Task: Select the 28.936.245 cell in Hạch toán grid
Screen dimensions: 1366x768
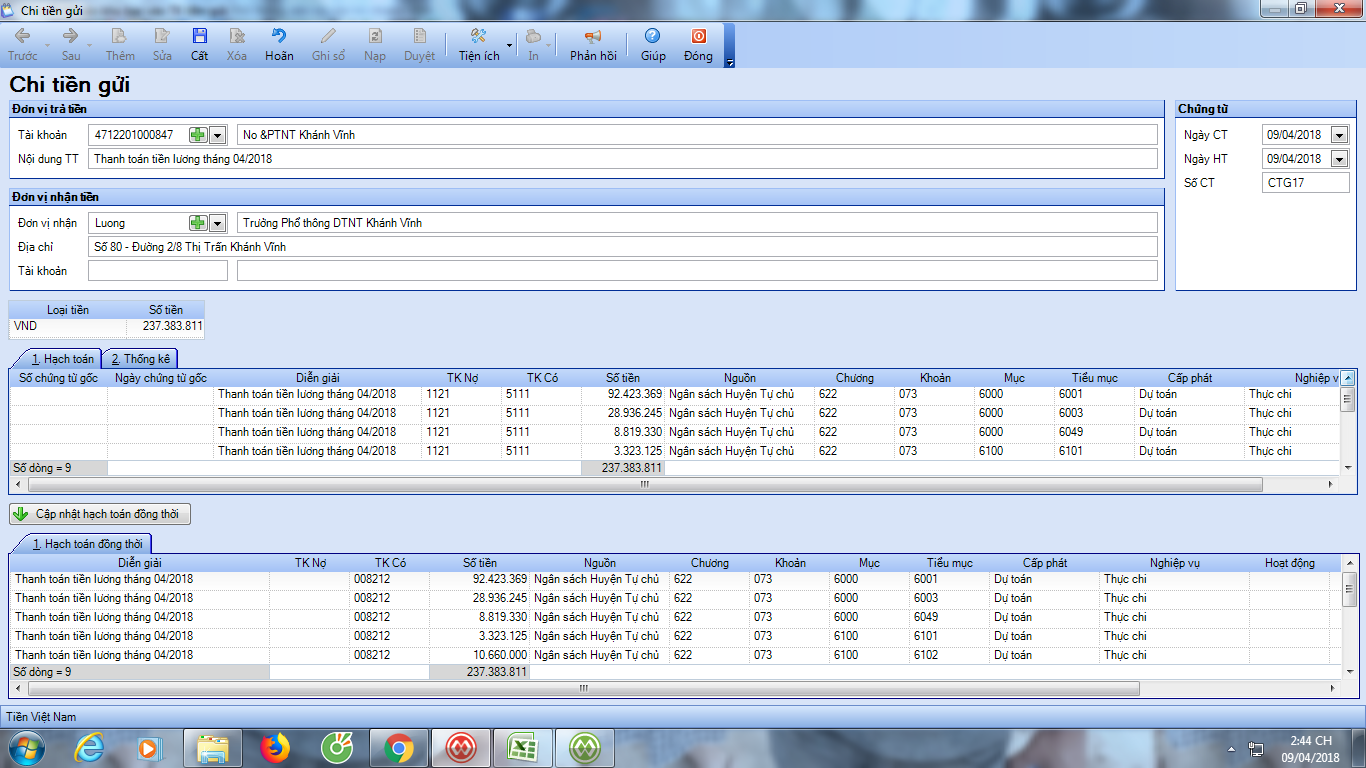Action: [623, 413]
